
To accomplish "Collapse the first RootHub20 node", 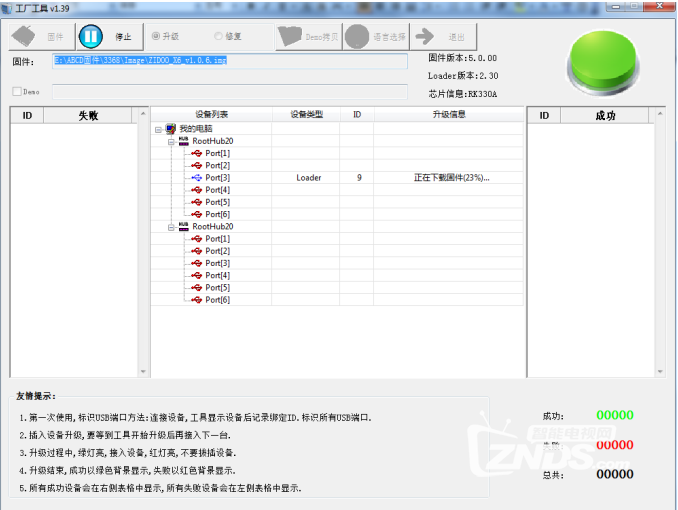I will pyautogui.click(x=171, y=141).
